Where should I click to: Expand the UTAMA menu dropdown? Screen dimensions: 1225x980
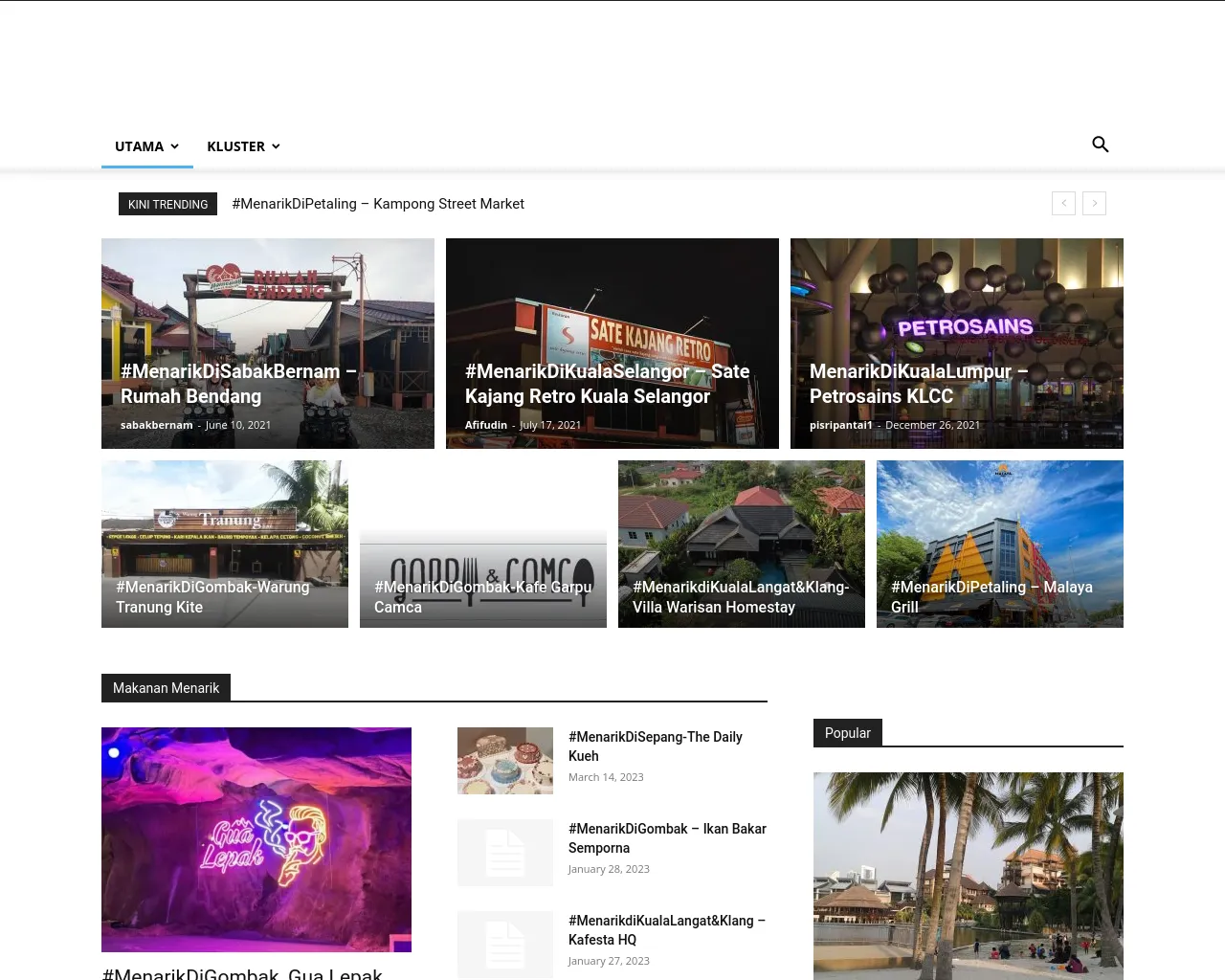146,146
